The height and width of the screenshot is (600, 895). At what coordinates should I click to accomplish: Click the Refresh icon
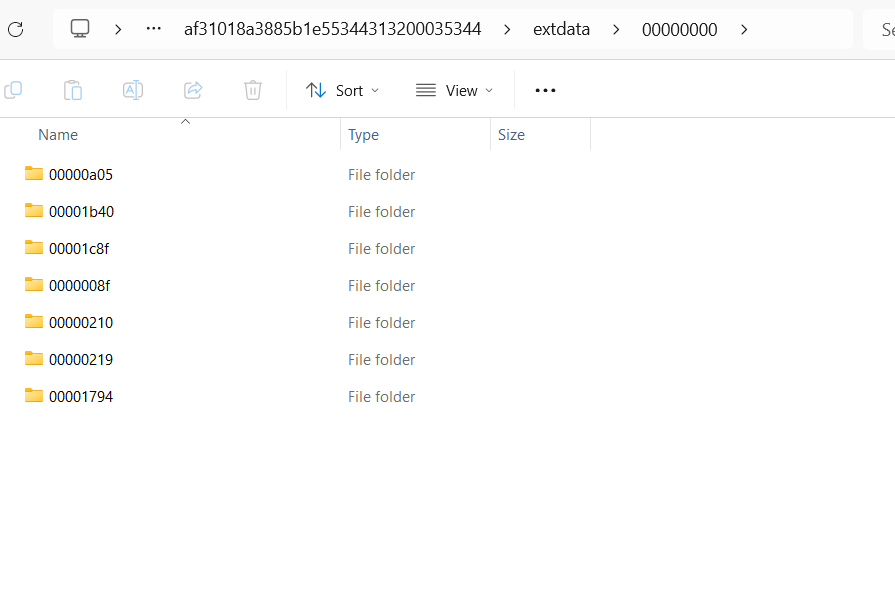coord(15,29)
